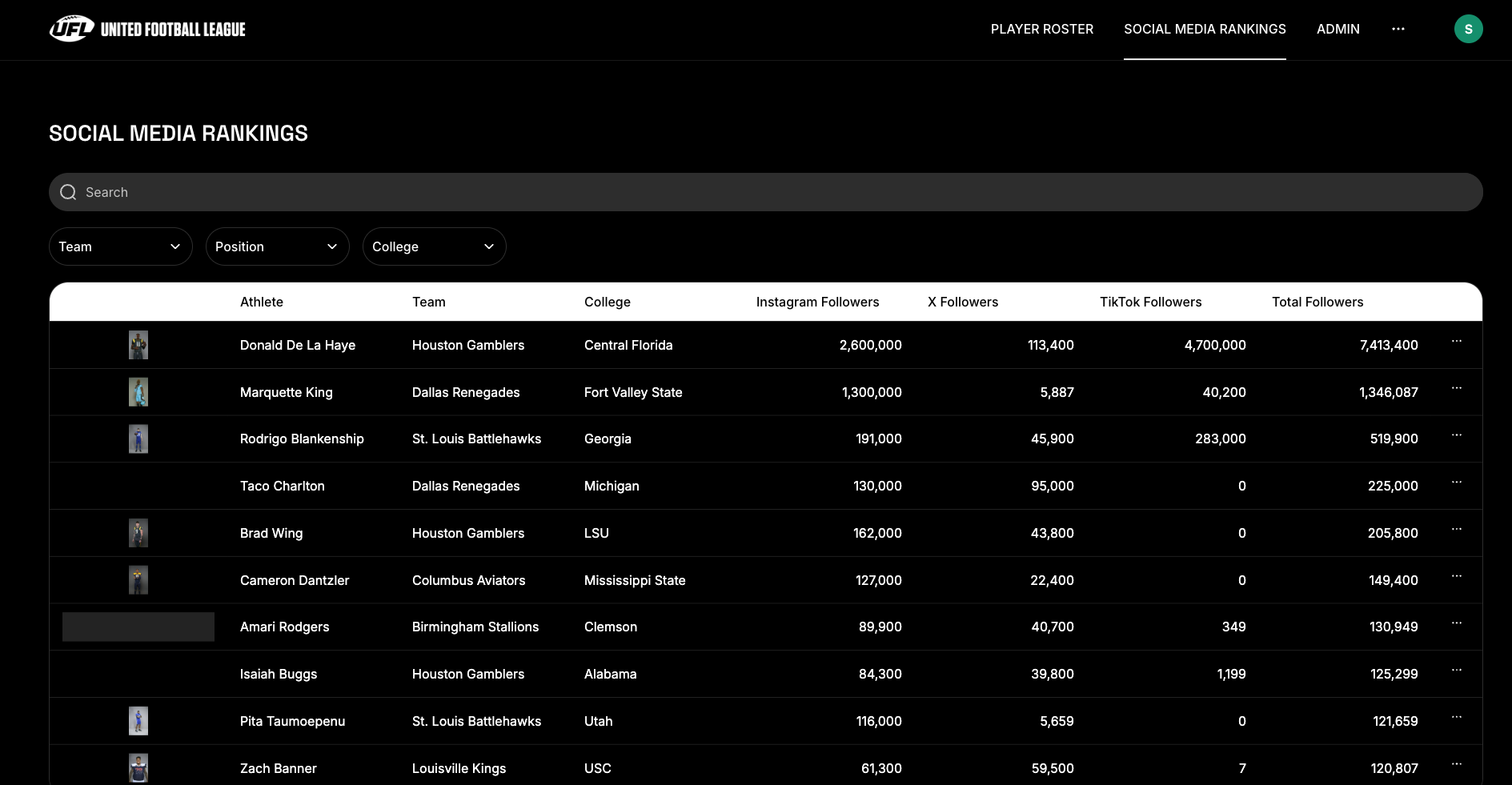Screen dimensions: 1512x785
Task: Click Fort Valley State college cell
Action: 633,392
